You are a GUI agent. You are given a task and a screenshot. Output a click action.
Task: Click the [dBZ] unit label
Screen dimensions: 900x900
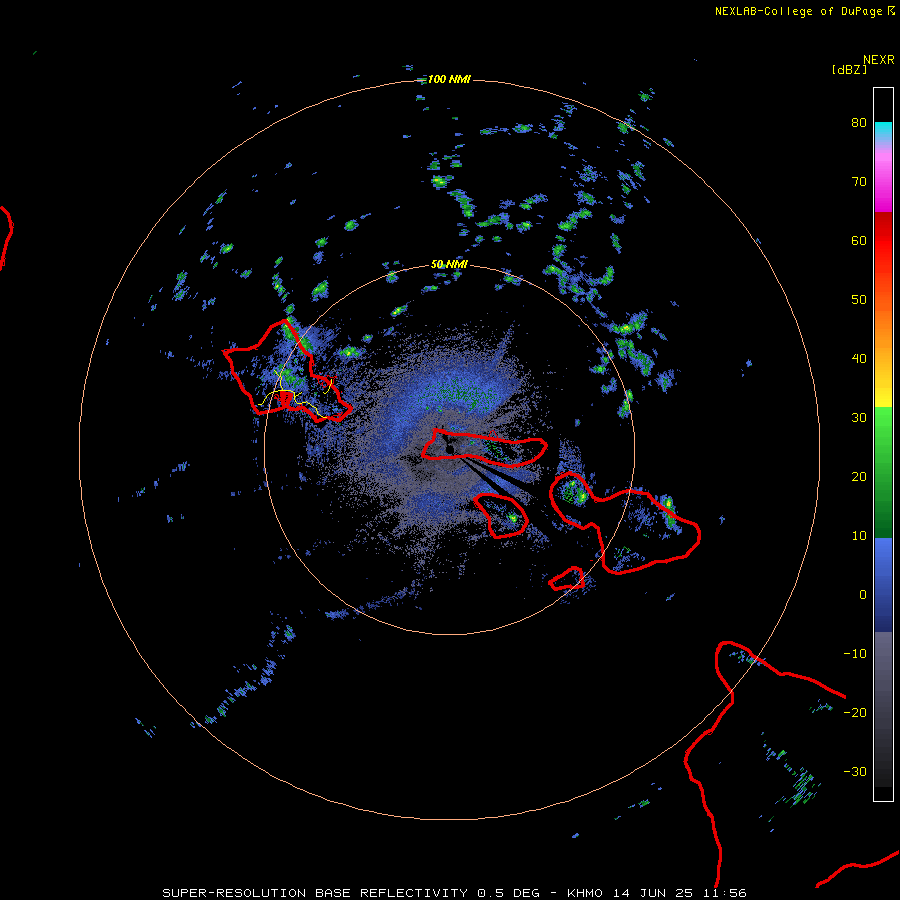click(x=849, y=69)
